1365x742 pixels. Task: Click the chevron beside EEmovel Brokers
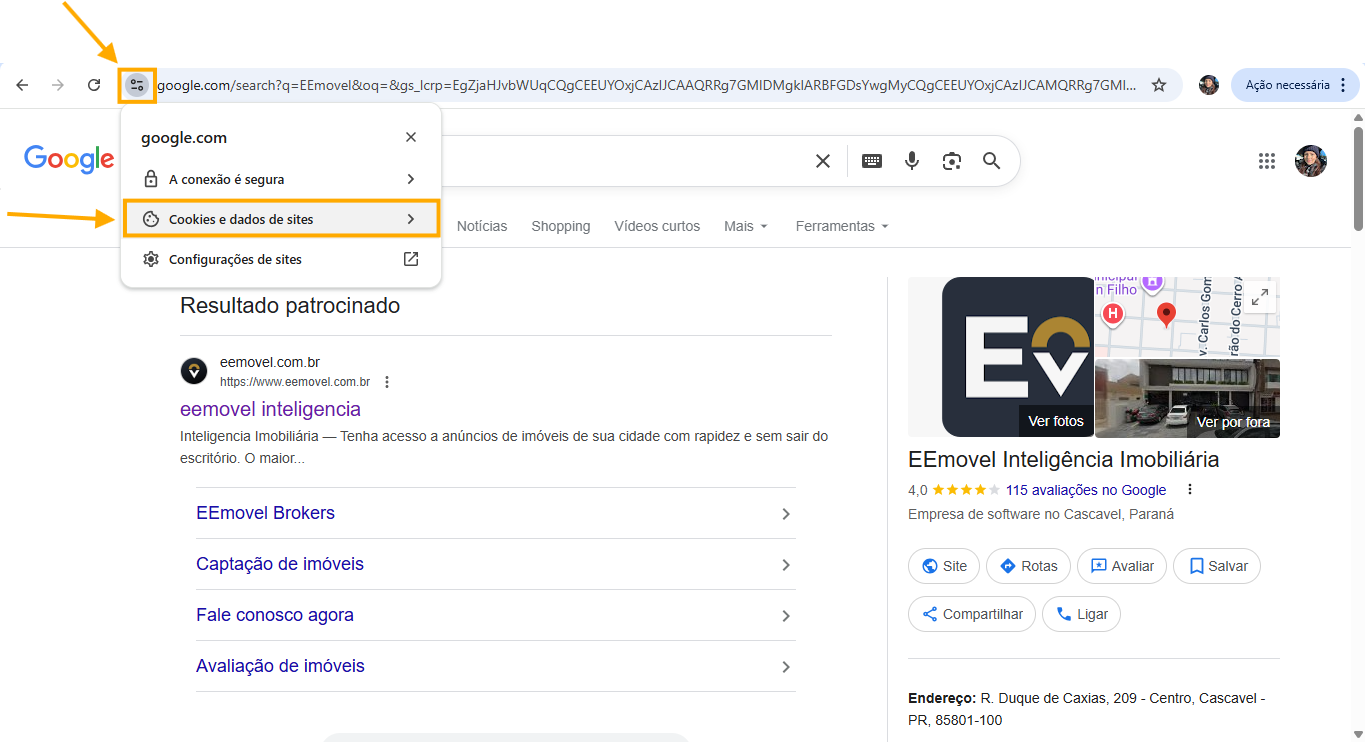[x=786, y=514]
